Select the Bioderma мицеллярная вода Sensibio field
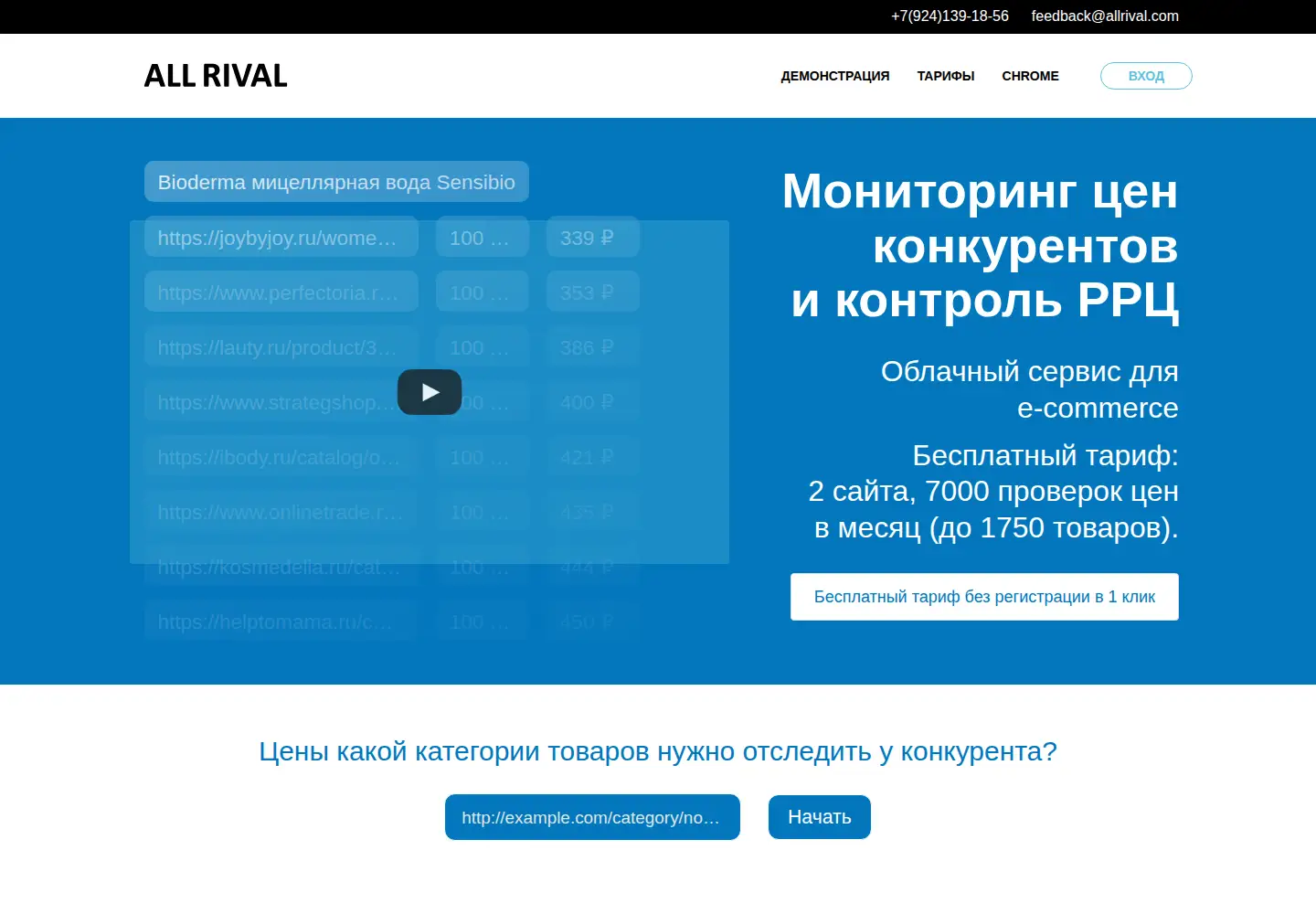Image resolution: width=1316 pixels, height=914 pixels. [336, 182]
